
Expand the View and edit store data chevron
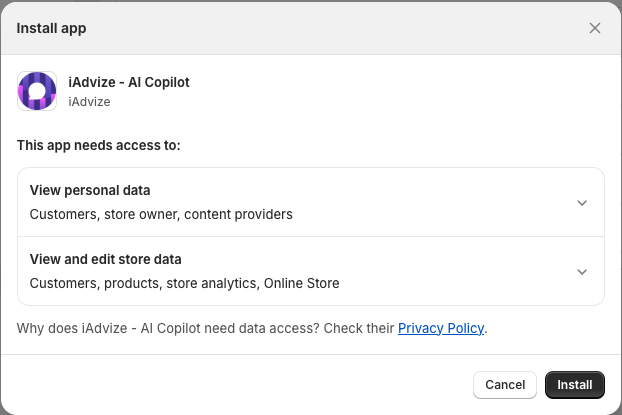tap(582, 272)
